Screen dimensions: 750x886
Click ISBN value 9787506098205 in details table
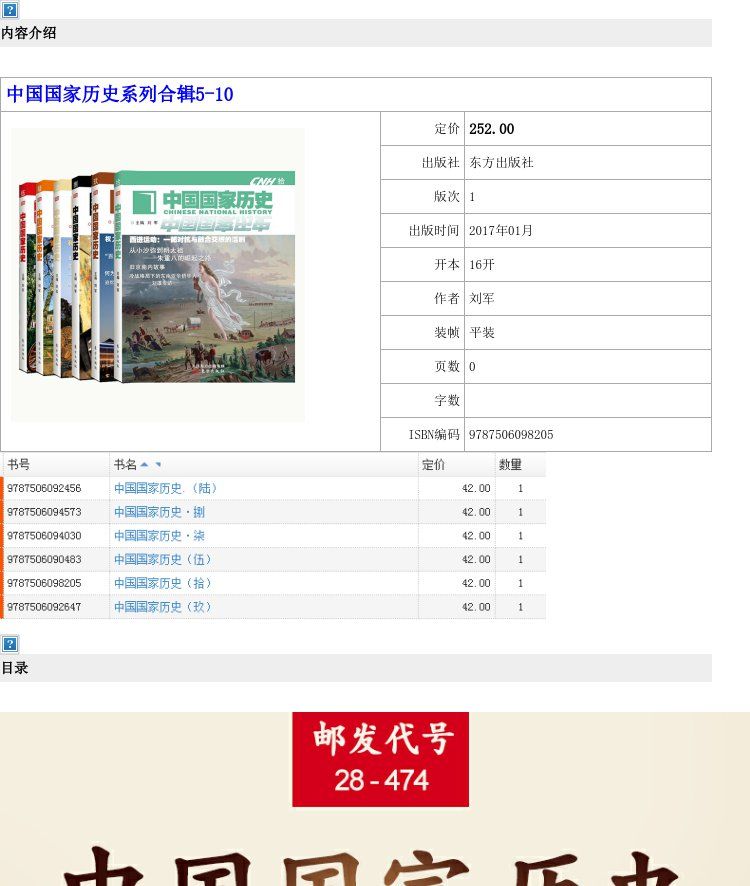pyautogui.click(x=511, y=435)
